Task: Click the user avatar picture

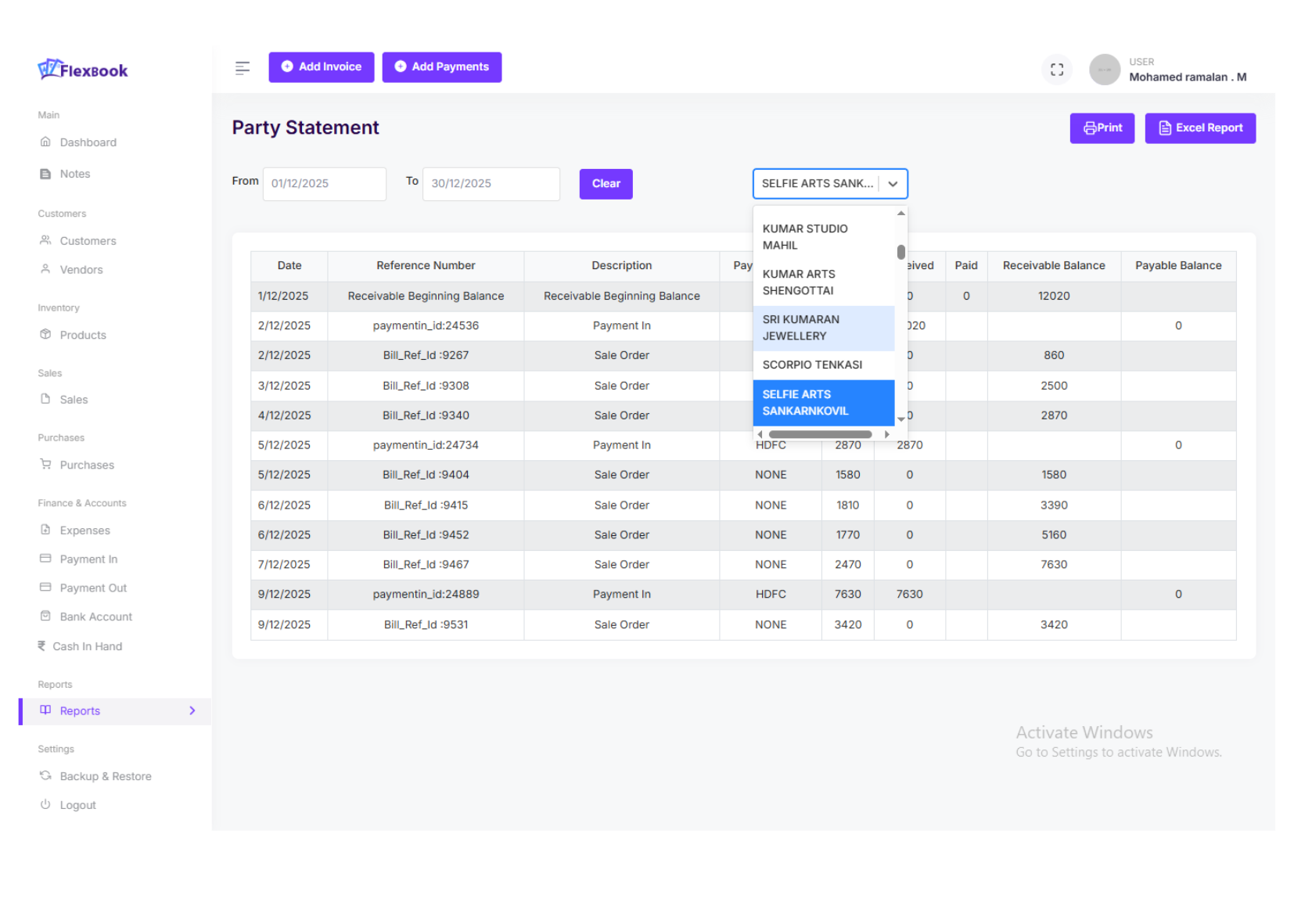Action: 1104,70
